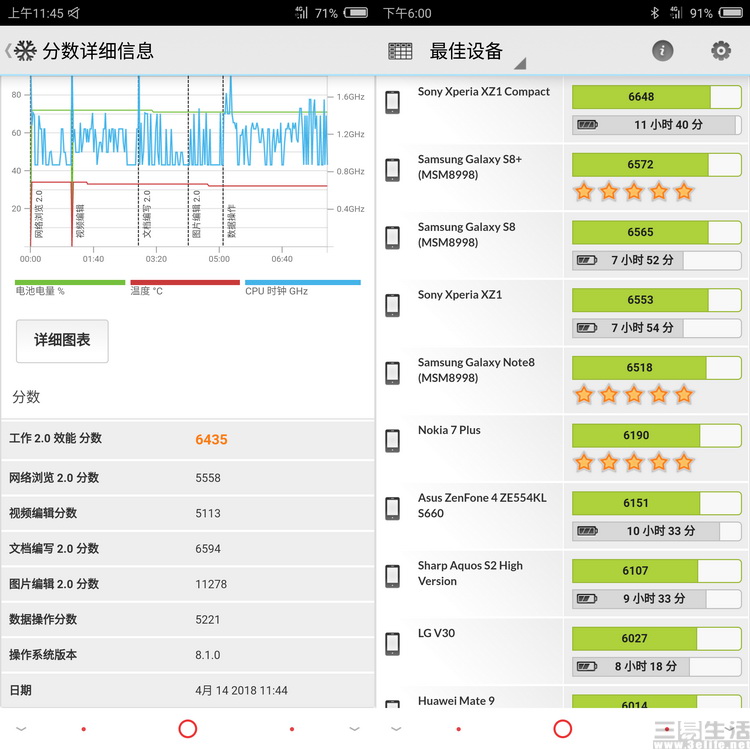Tap the Asus ZenFone 4 phone icon
The width and height of the screenshot is (750, 750).
point(393,508)
